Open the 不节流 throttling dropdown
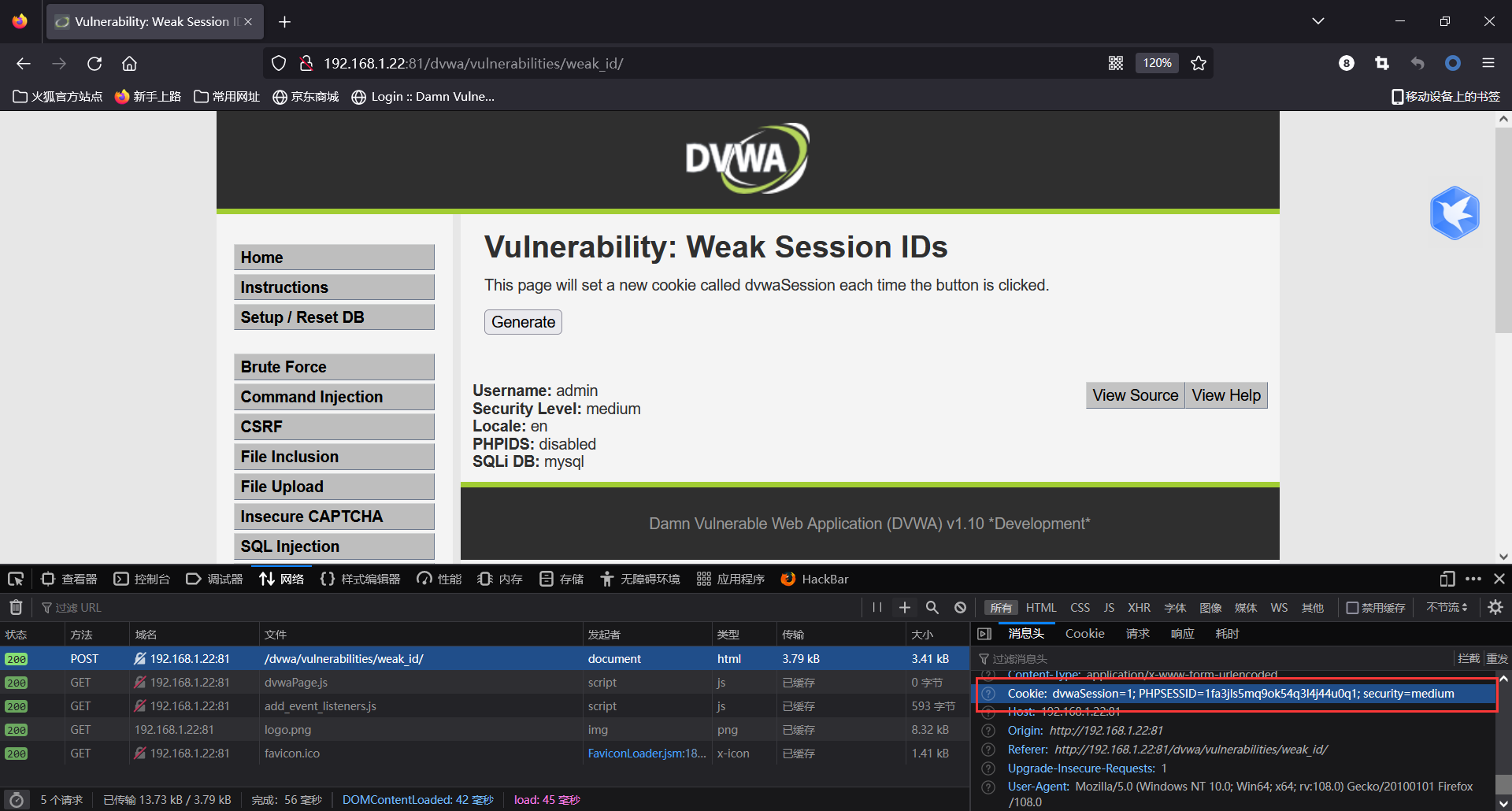This screenshot has width=1512, height=811. [x=1447, y=608]
